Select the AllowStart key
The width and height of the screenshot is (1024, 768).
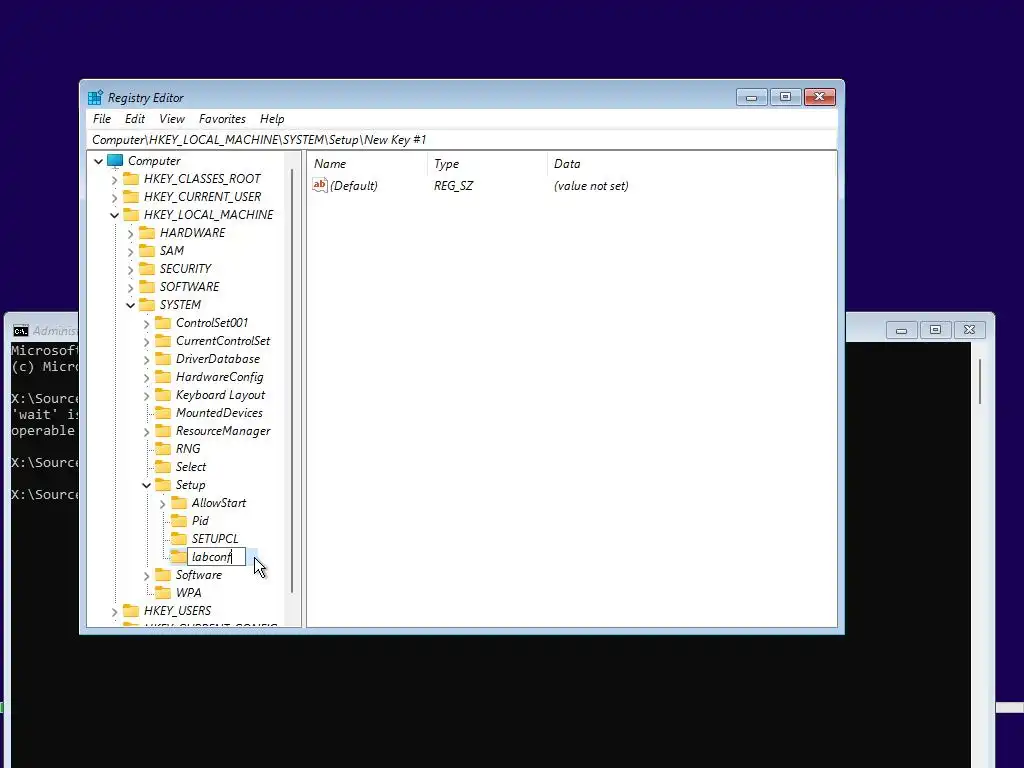tap(219, 503)
